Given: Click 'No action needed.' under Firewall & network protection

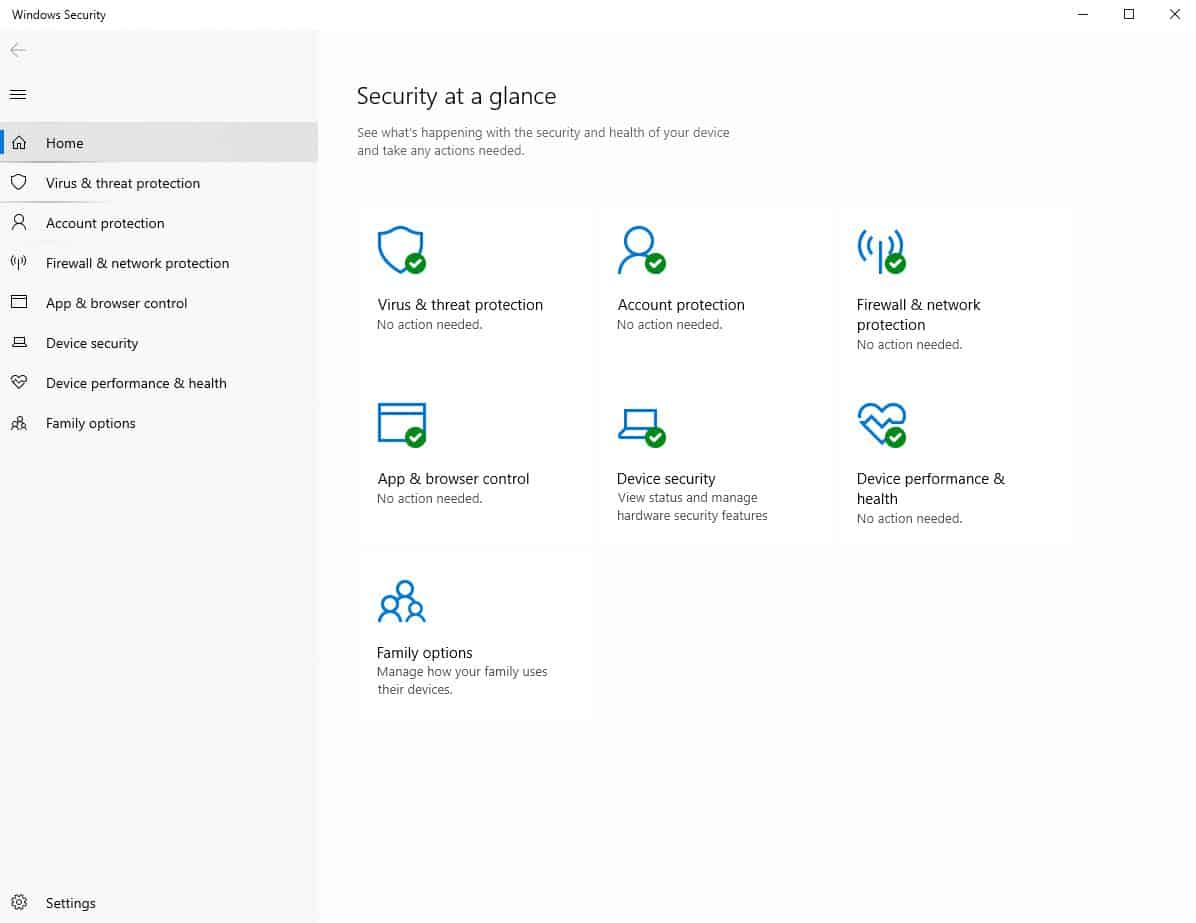Looking at the screenshot, I should [909, 344].
